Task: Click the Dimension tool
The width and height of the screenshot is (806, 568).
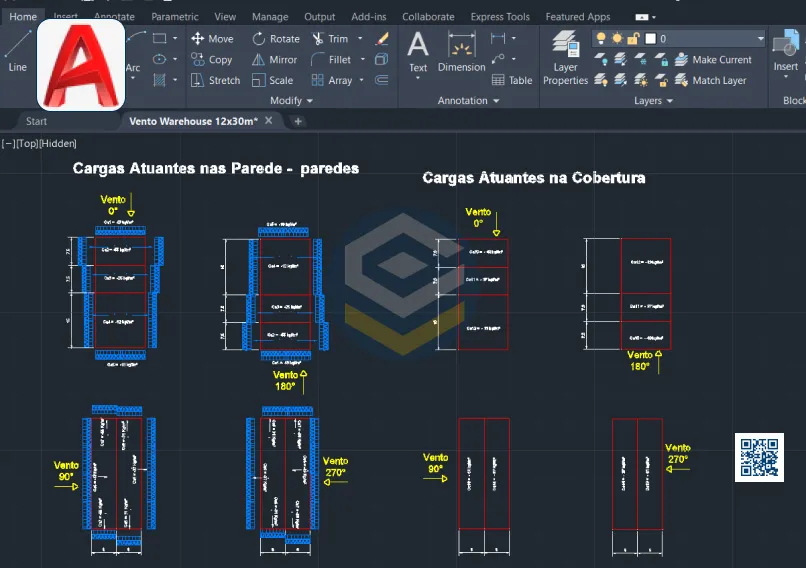Action: pos(461,52)
